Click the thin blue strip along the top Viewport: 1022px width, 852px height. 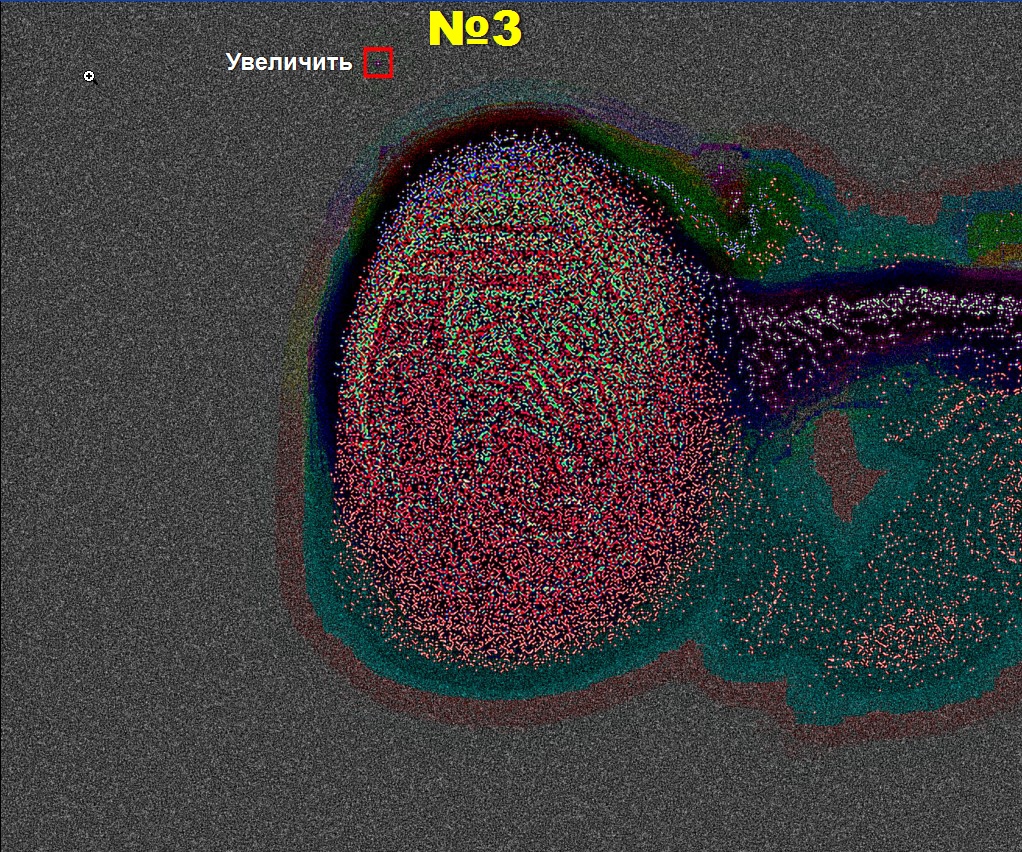pyautogui.click(x=510, y=2)
